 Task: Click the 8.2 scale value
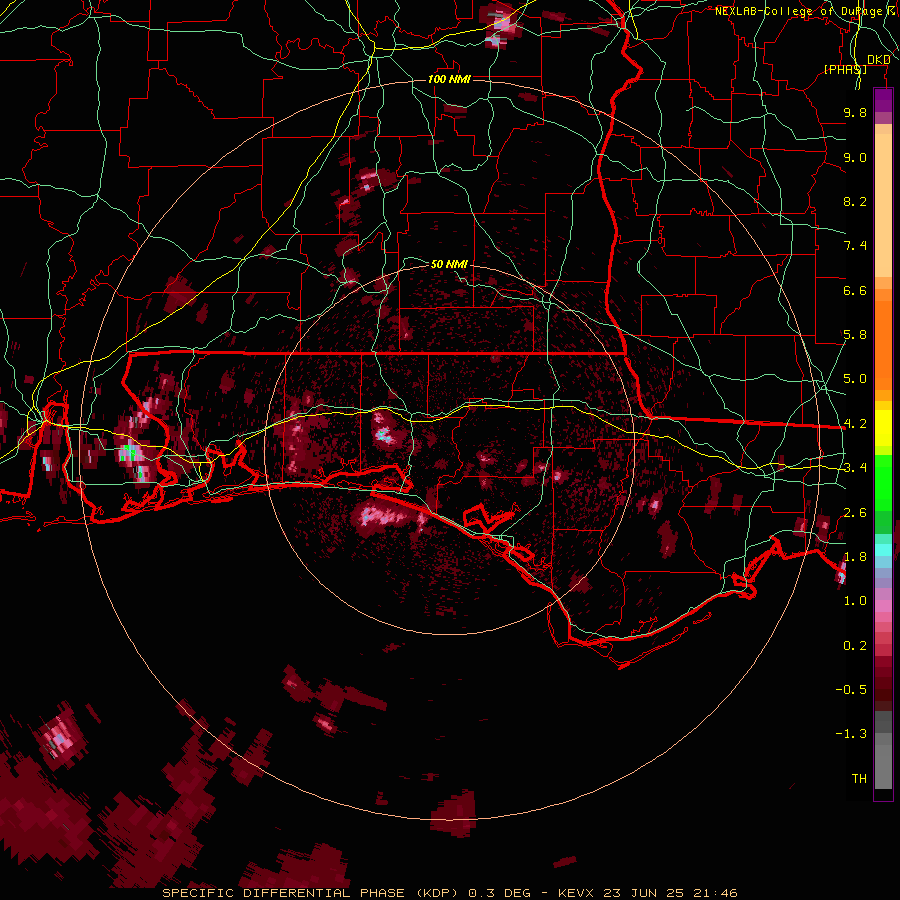pyautogui.click(x=855, y=201)
